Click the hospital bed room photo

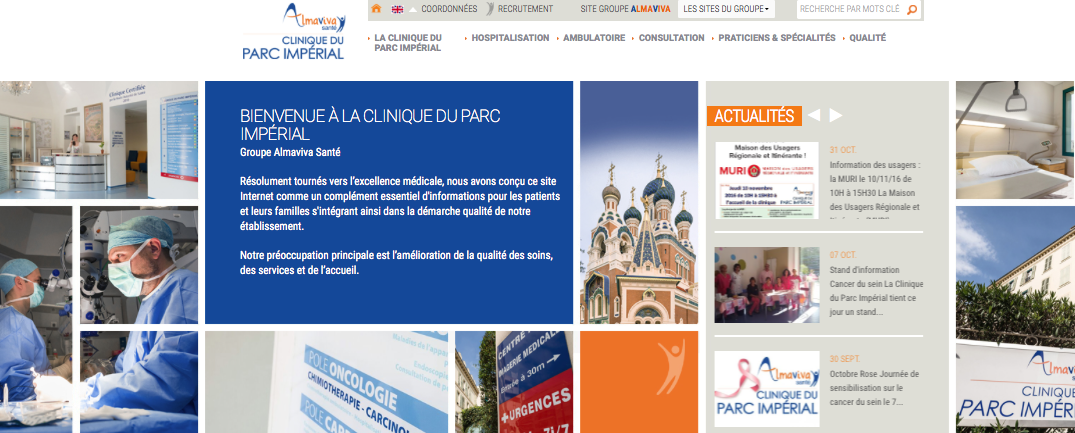click(1015, 140)
